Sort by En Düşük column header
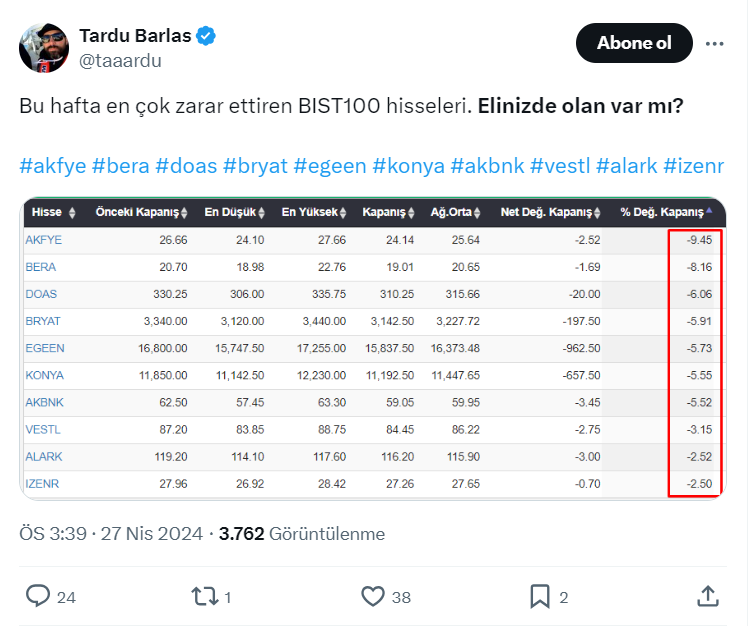Image resolution: width=751 pixels, height=626 pixels. tap(234, 212)
